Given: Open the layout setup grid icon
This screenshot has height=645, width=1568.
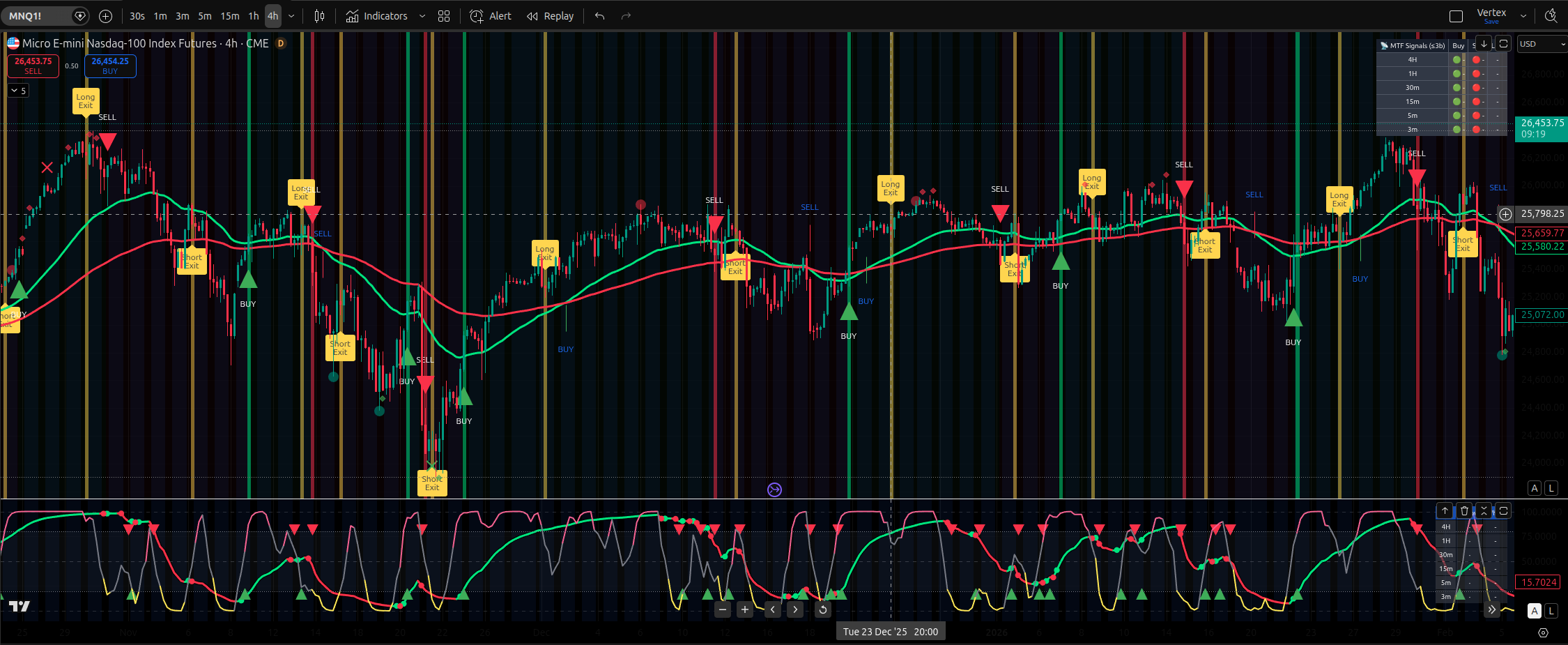Looking at the screenshot, I should click(x=444, y=16).
